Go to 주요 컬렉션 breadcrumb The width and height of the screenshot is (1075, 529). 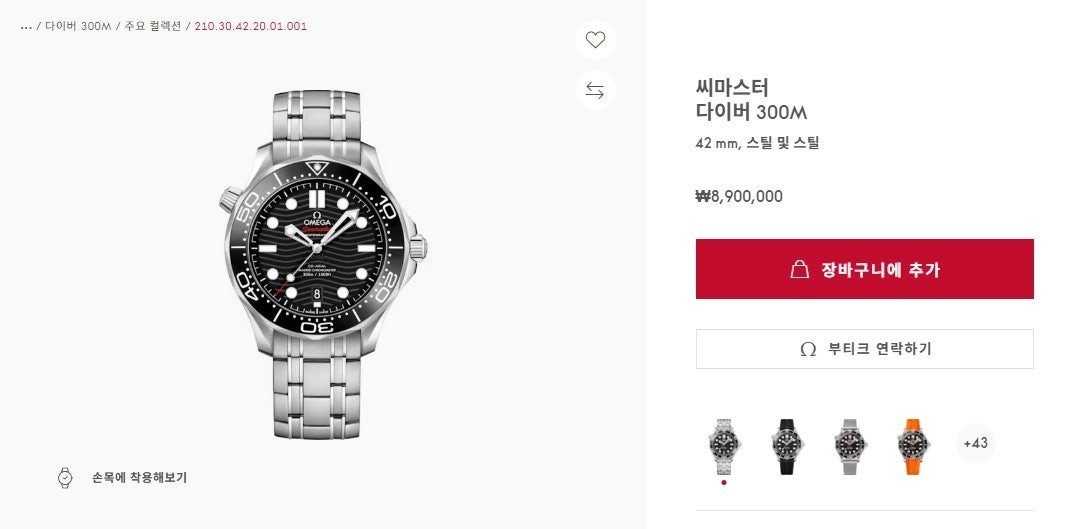pyautogui.click(x=153, y=26)
